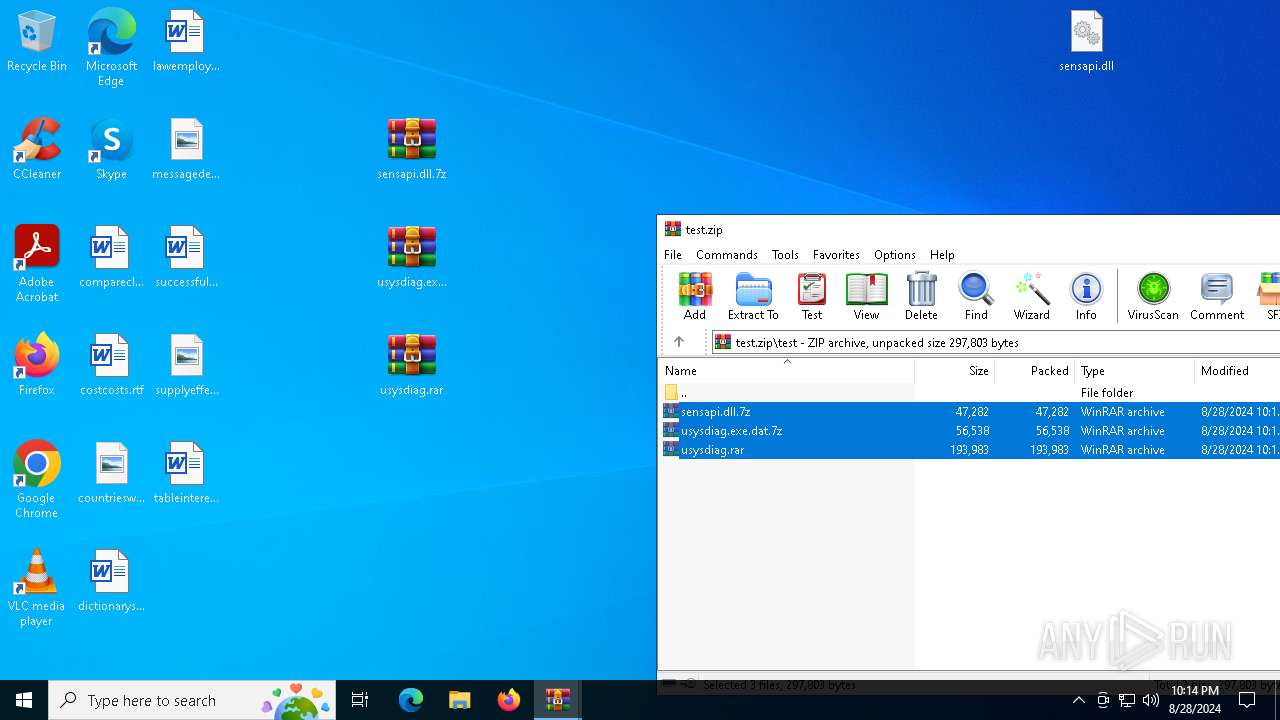Screen dimensions: 1280x720
Task: Select the comparecl... Word document
Action: point(111,258)
